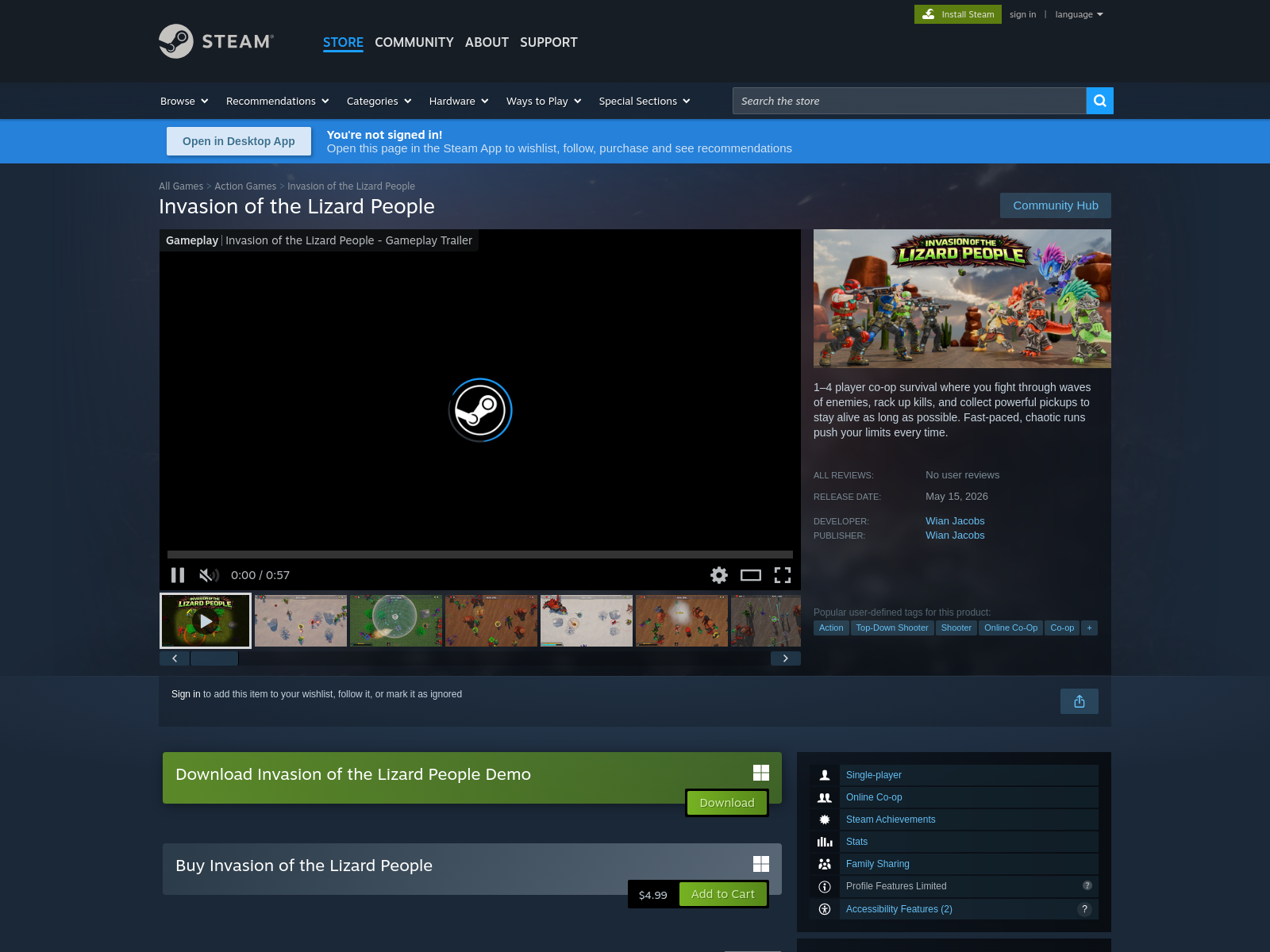Select the Shooter tag

point(956,628)
